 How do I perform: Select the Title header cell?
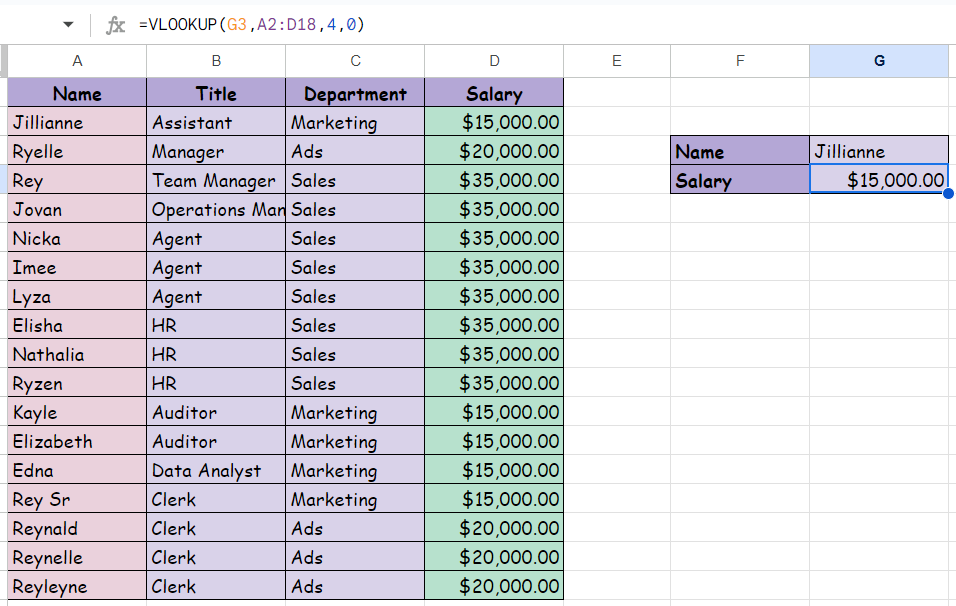point(216,94)
